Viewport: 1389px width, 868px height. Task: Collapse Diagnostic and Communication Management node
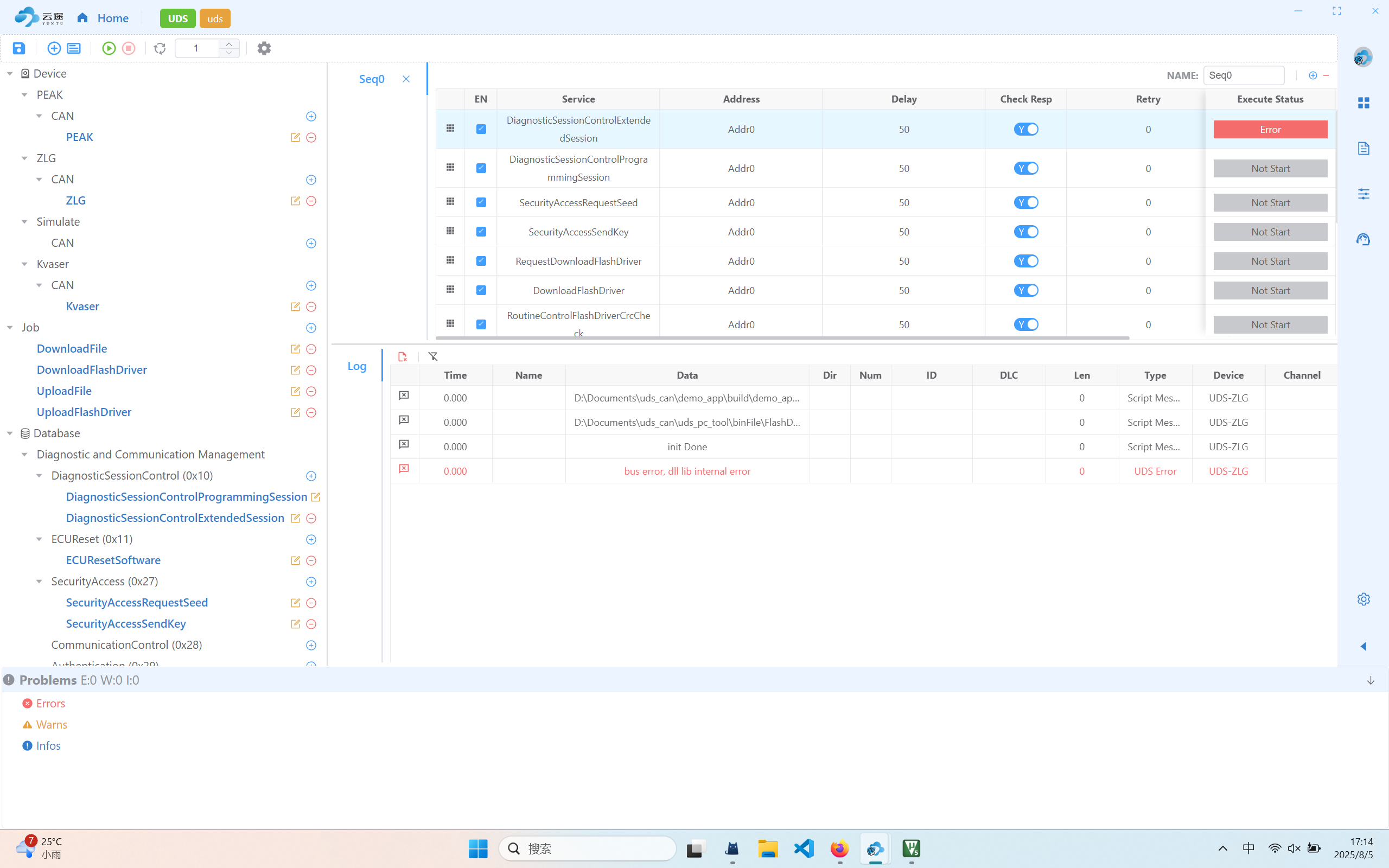[x=24, y=455]
